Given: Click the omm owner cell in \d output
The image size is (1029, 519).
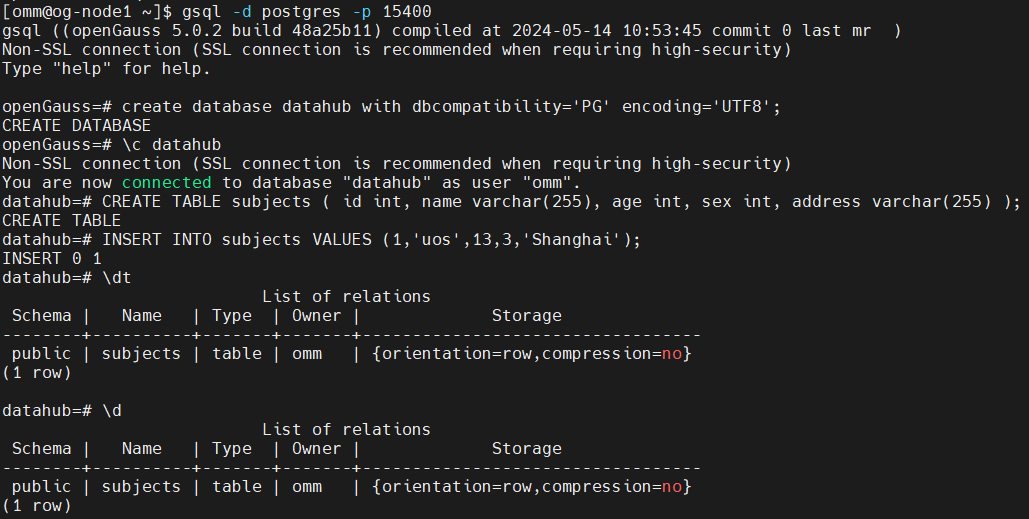Looking at the screenshot, I should click(307, 487).
